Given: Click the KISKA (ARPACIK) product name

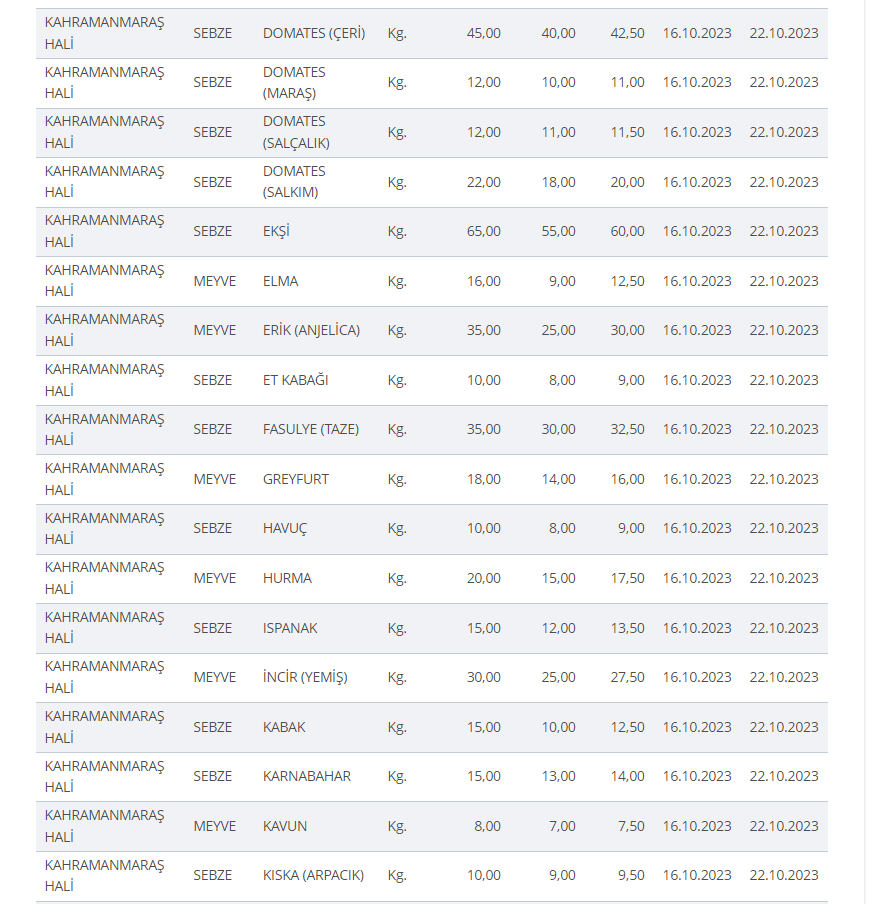Looking at the screenshot, I should (x=313, y=875).
